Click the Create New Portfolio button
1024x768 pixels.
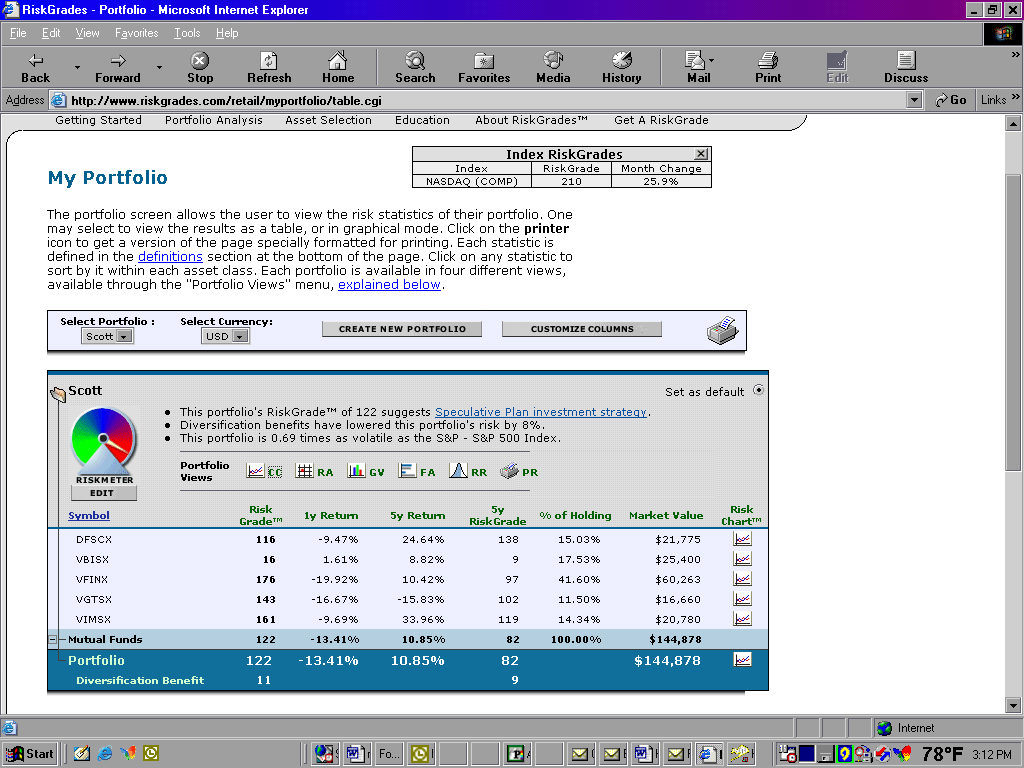(402, 328)
